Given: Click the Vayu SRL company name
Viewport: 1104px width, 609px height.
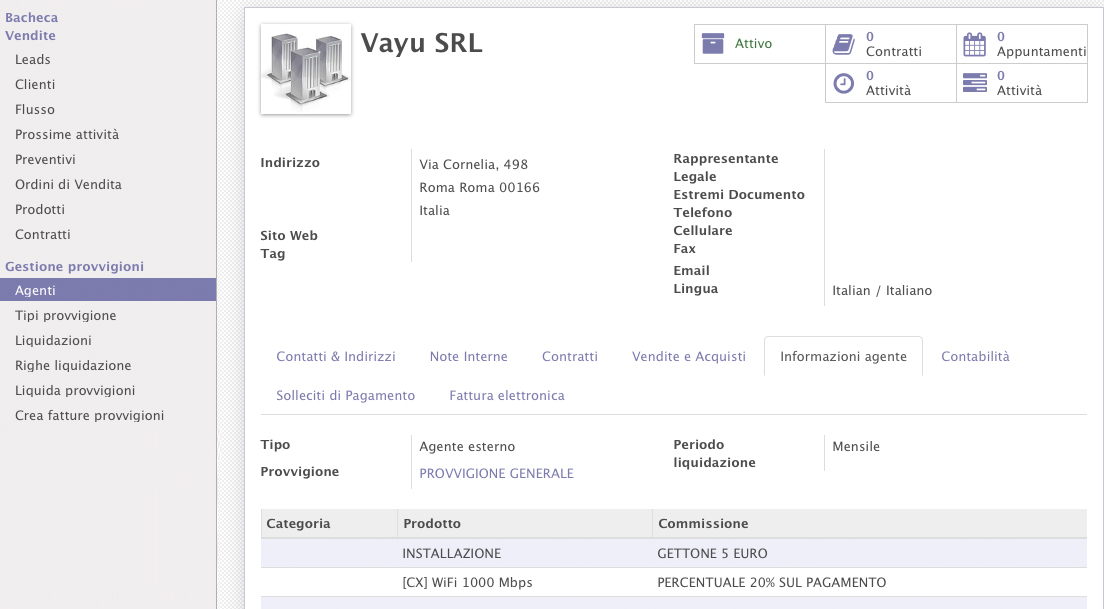Looking at the screenshot, I should pyautogui.click(x=421, y=43).
